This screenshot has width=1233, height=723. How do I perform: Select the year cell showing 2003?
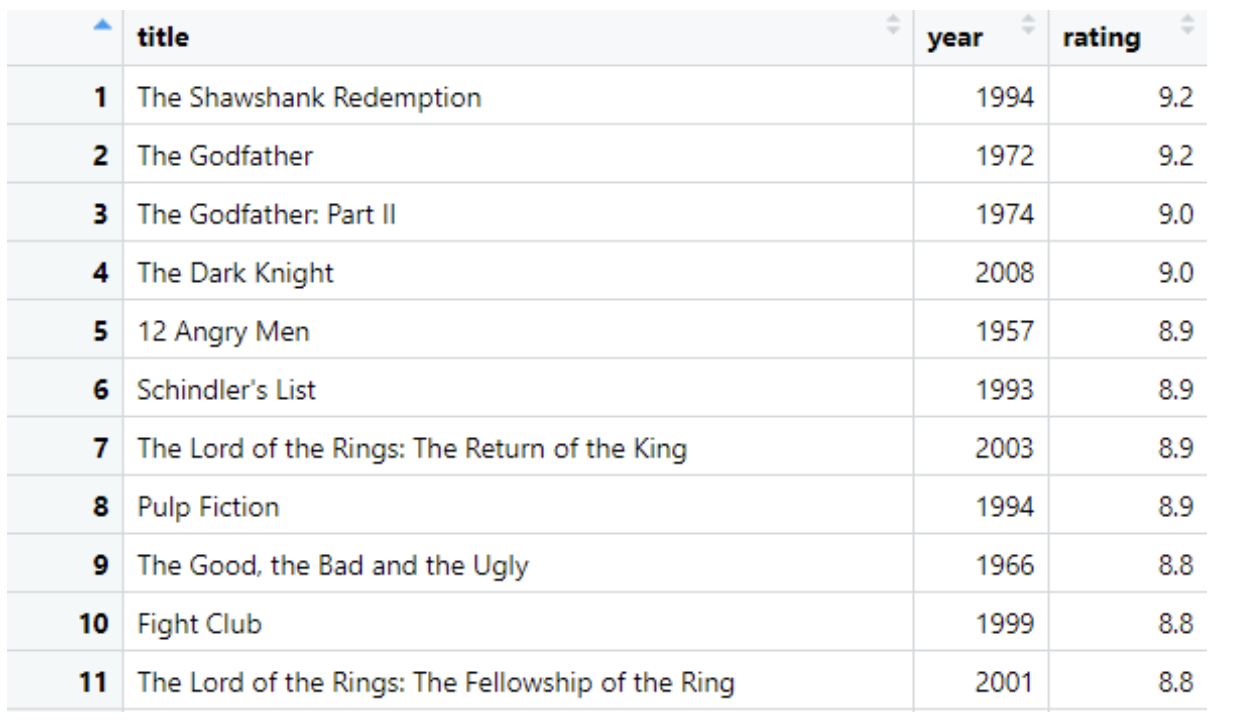click(1004, 449)
